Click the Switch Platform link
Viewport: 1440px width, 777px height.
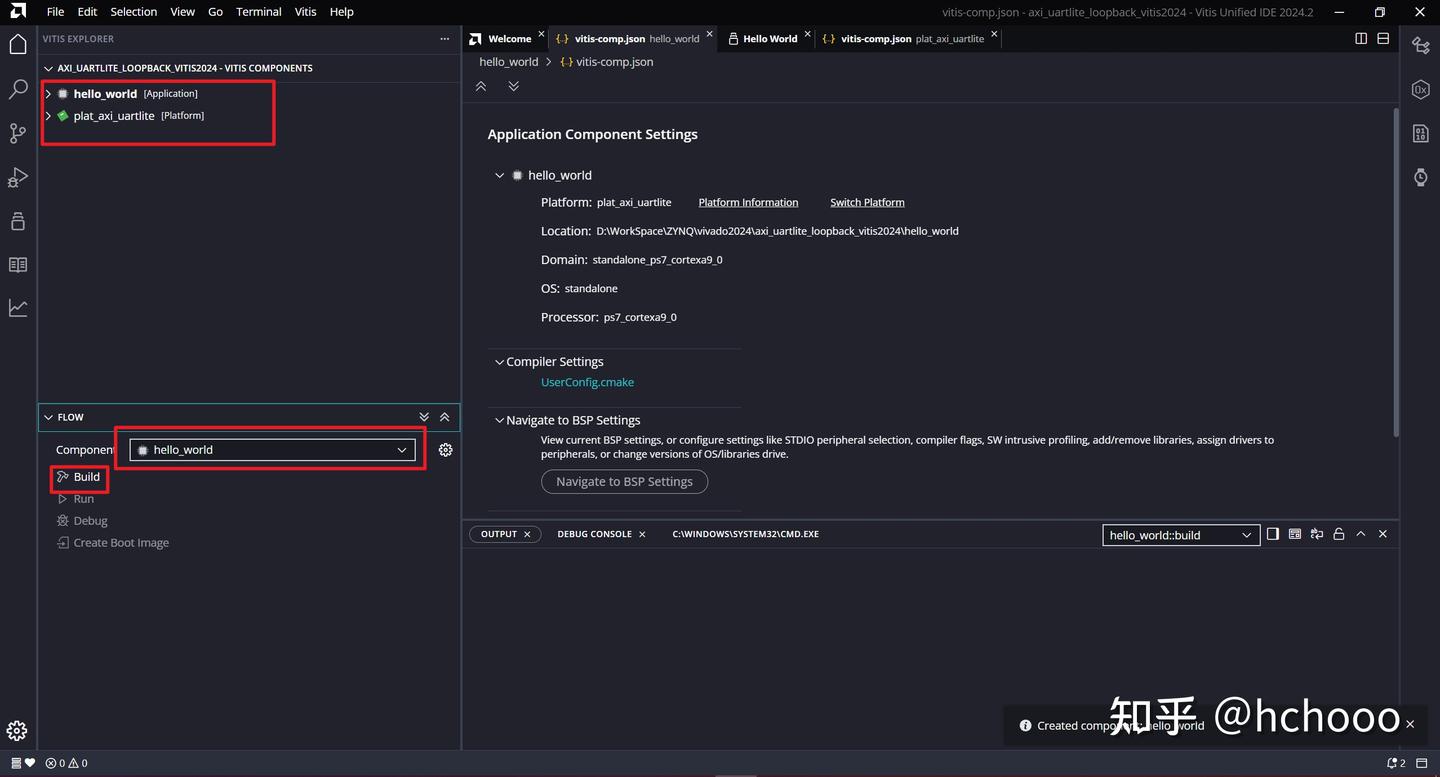point(867,202)
